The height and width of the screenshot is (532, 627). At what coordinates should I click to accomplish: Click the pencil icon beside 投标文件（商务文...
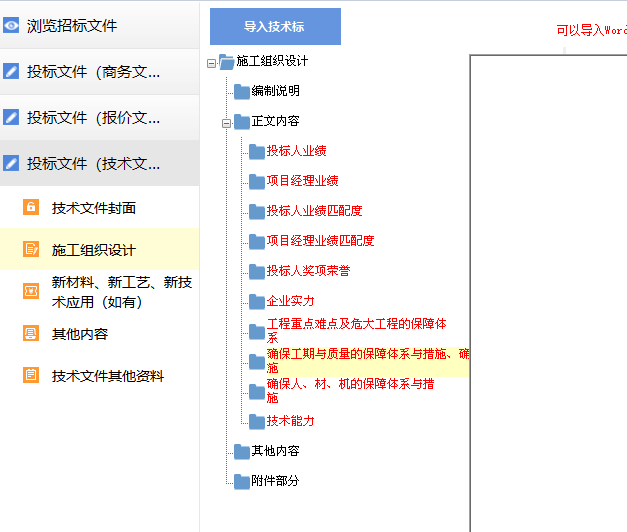(12, 71)
